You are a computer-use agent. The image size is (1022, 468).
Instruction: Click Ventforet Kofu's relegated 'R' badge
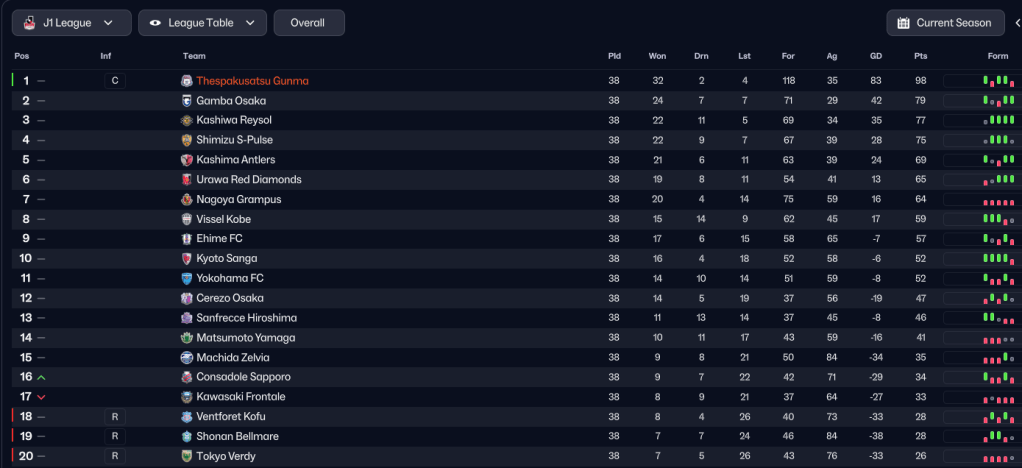pos(114,417)
